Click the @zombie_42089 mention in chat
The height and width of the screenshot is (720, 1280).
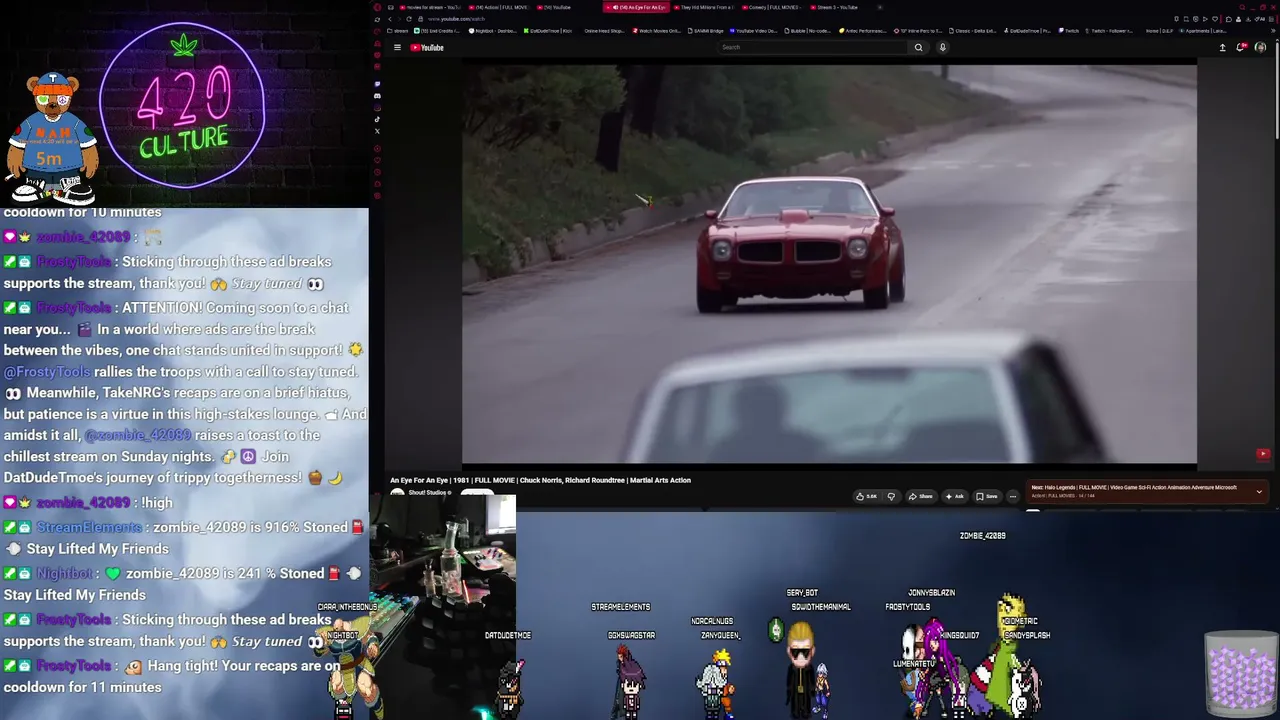click(137, 435)
